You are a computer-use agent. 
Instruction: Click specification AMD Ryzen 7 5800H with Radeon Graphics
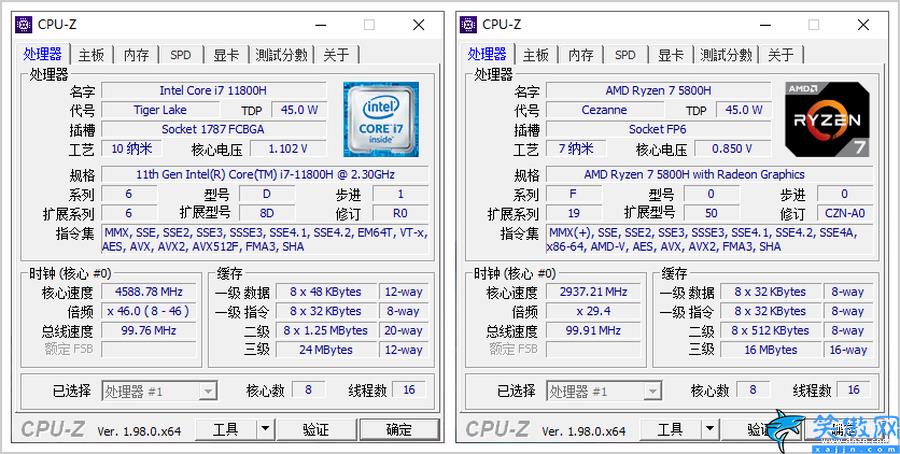coord(709,174)
